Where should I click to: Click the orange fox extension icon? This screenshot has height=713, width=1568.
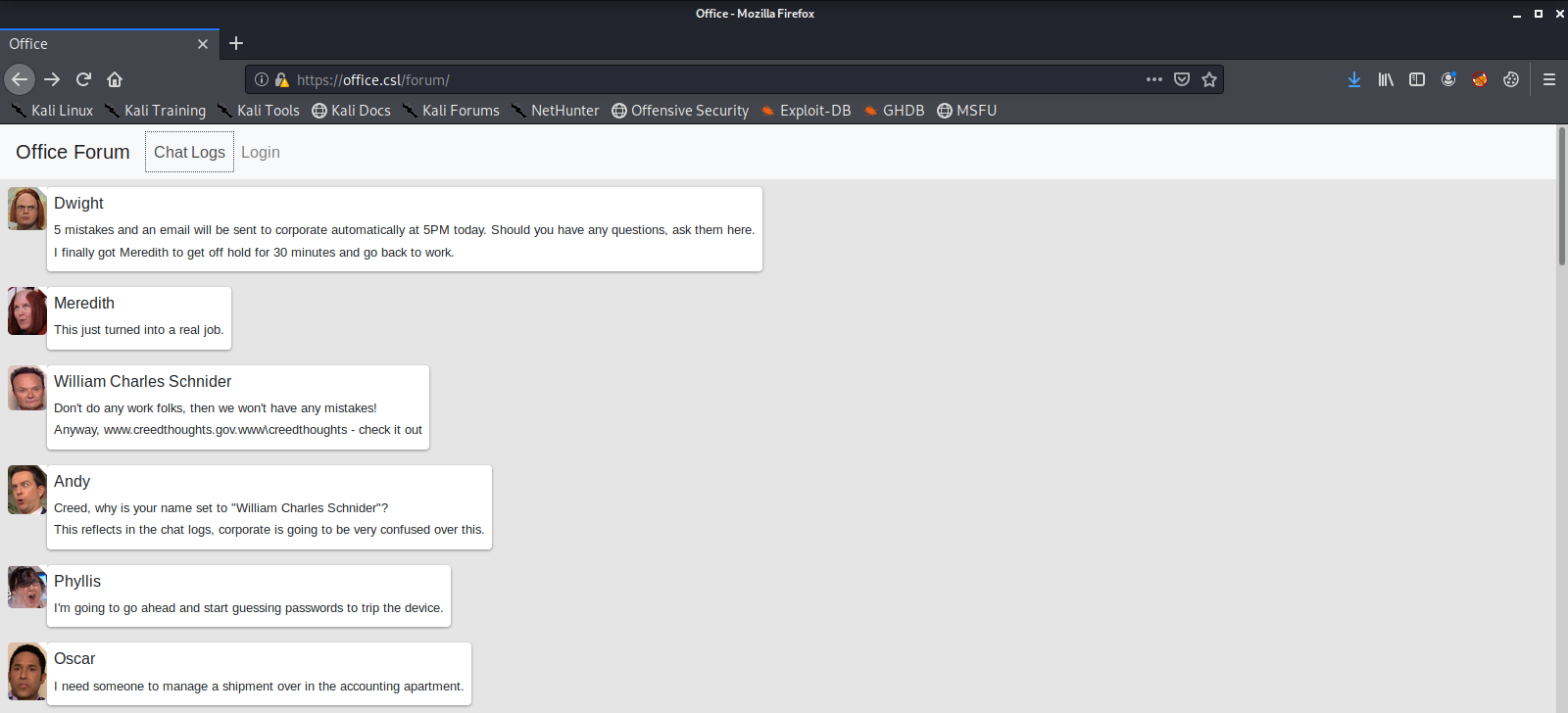[1480, 79]
